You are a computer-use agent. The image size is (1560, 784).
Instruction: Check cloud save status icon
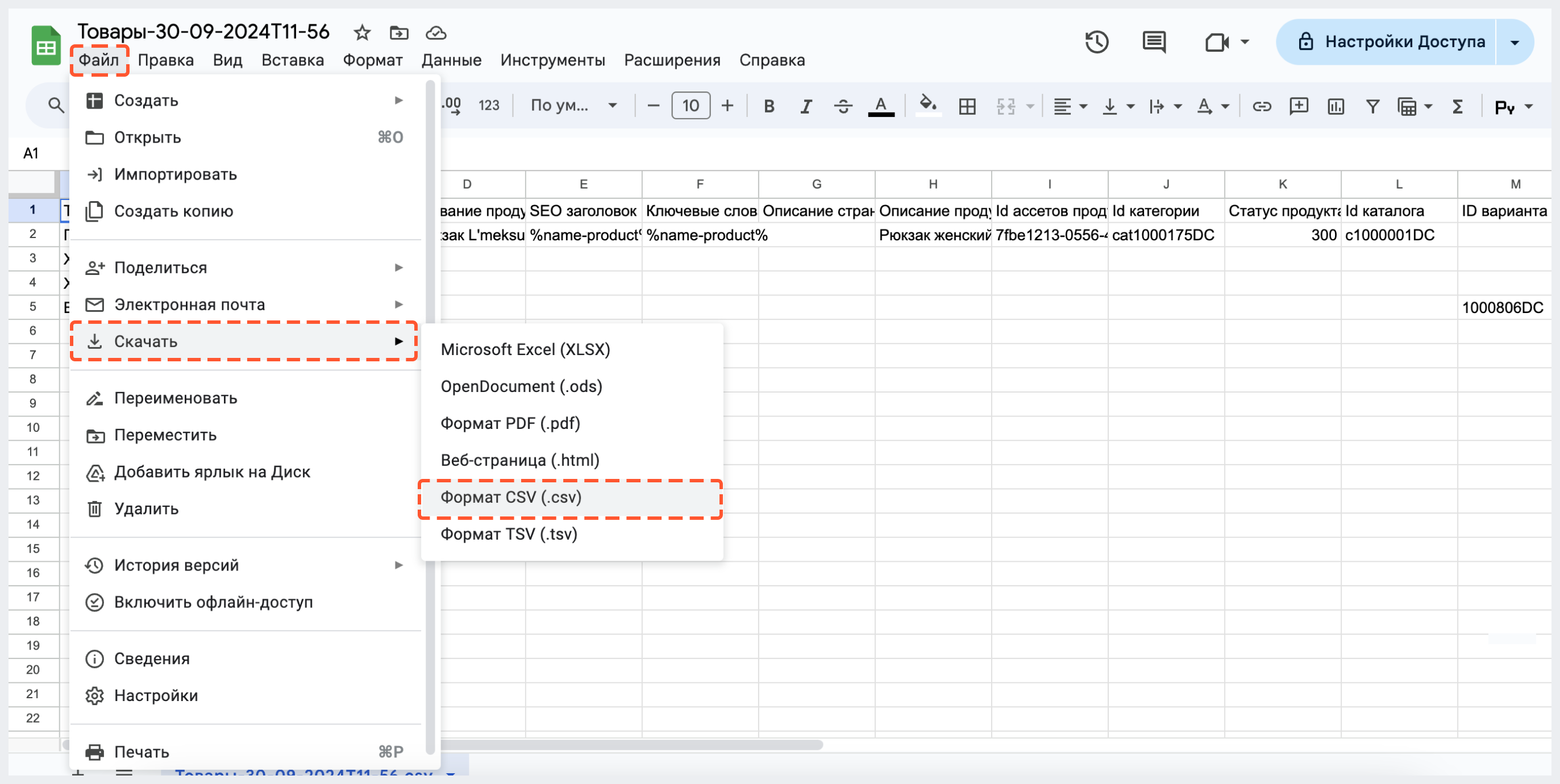[436, 33]
